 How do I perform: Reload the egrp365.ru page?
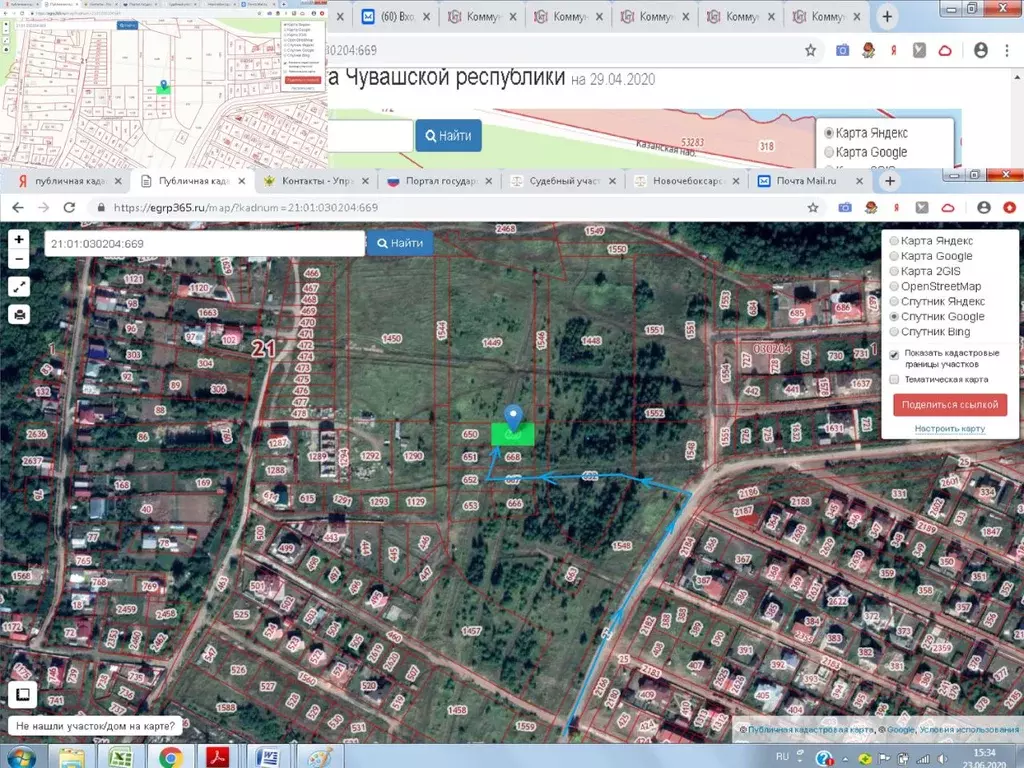click(x=69, y=207)
